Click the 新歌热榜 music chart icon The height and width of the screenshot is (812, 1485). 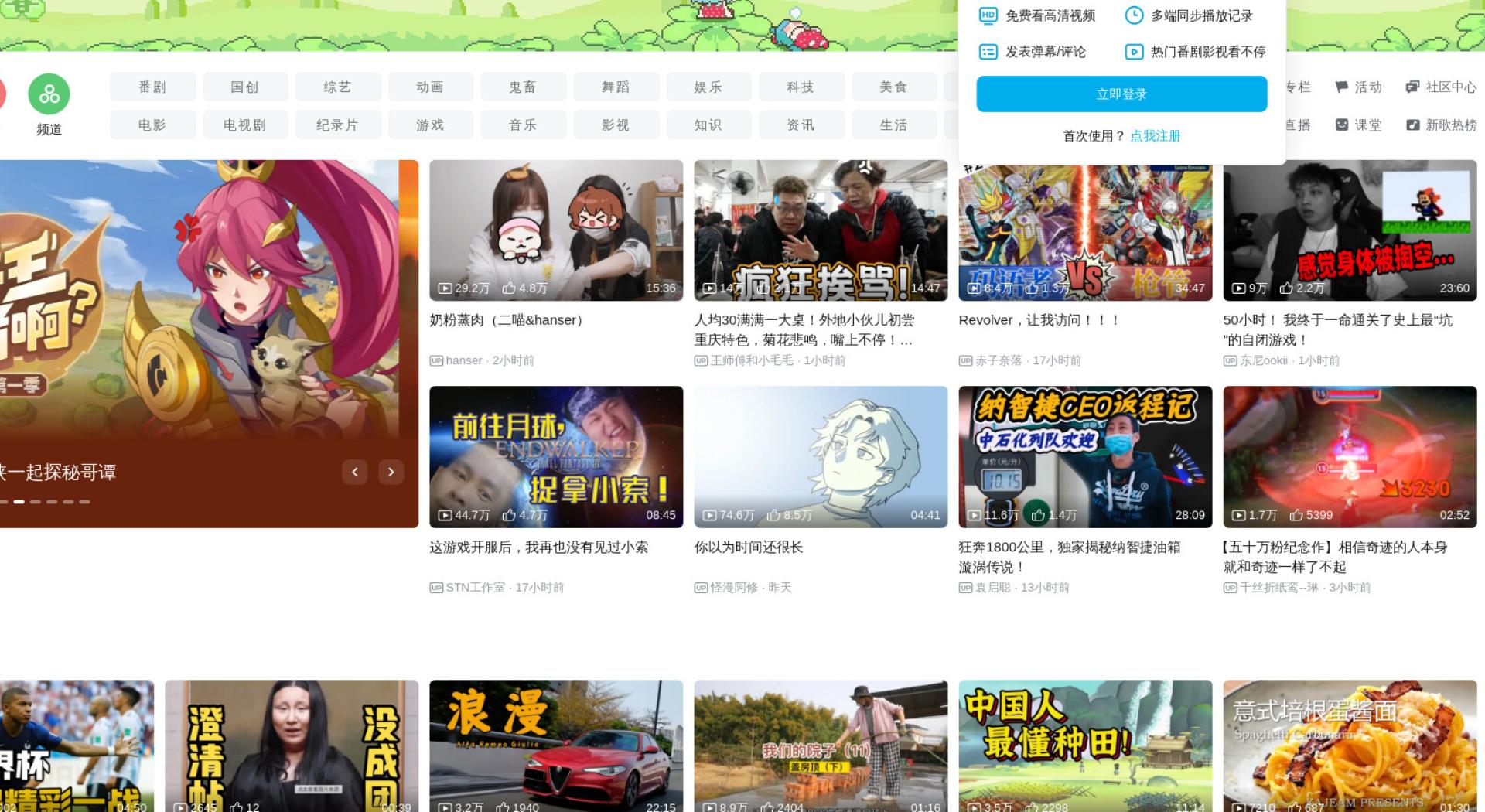click(x=1412, y=125)
